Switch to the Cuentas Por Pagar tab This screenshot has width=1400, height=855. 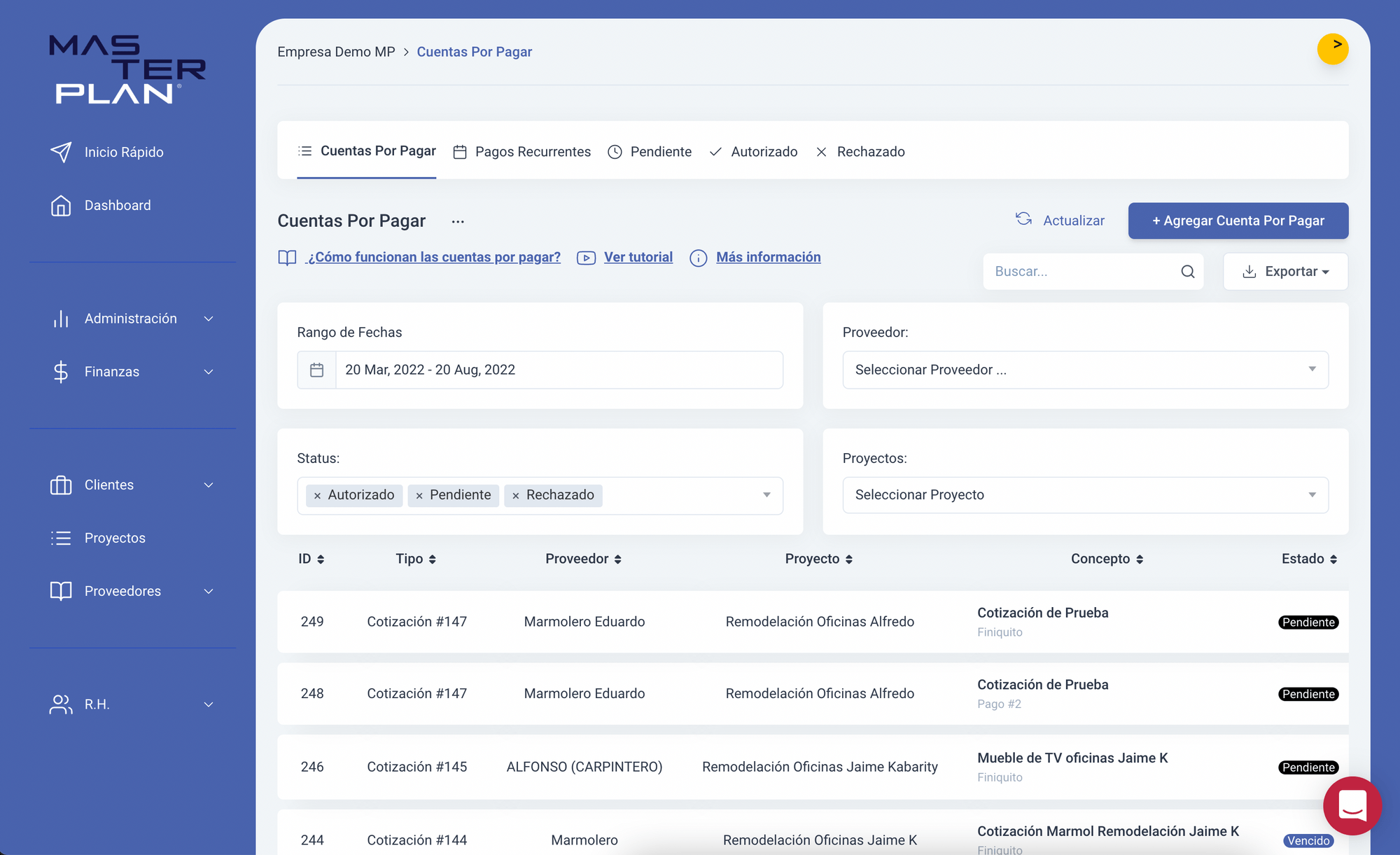pos(367,151)
